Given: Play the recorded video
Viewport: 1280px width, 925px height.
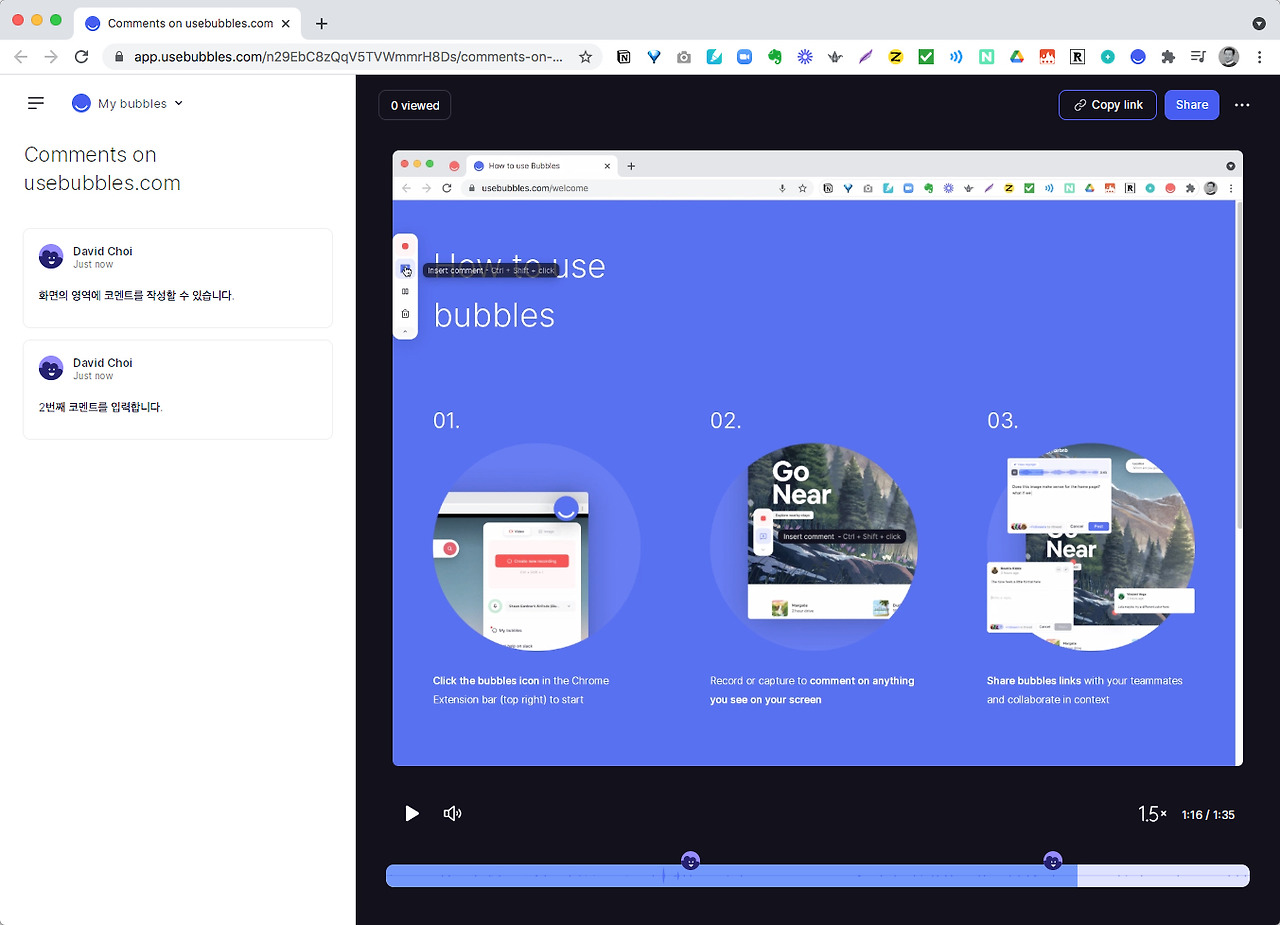Looking at the screenshot, I should coord(412,813).
